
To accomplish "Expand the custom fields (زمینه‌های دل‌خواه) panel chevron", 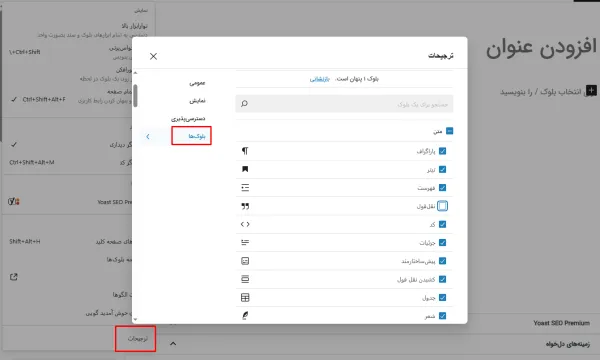I will click(x=173, y=344).
